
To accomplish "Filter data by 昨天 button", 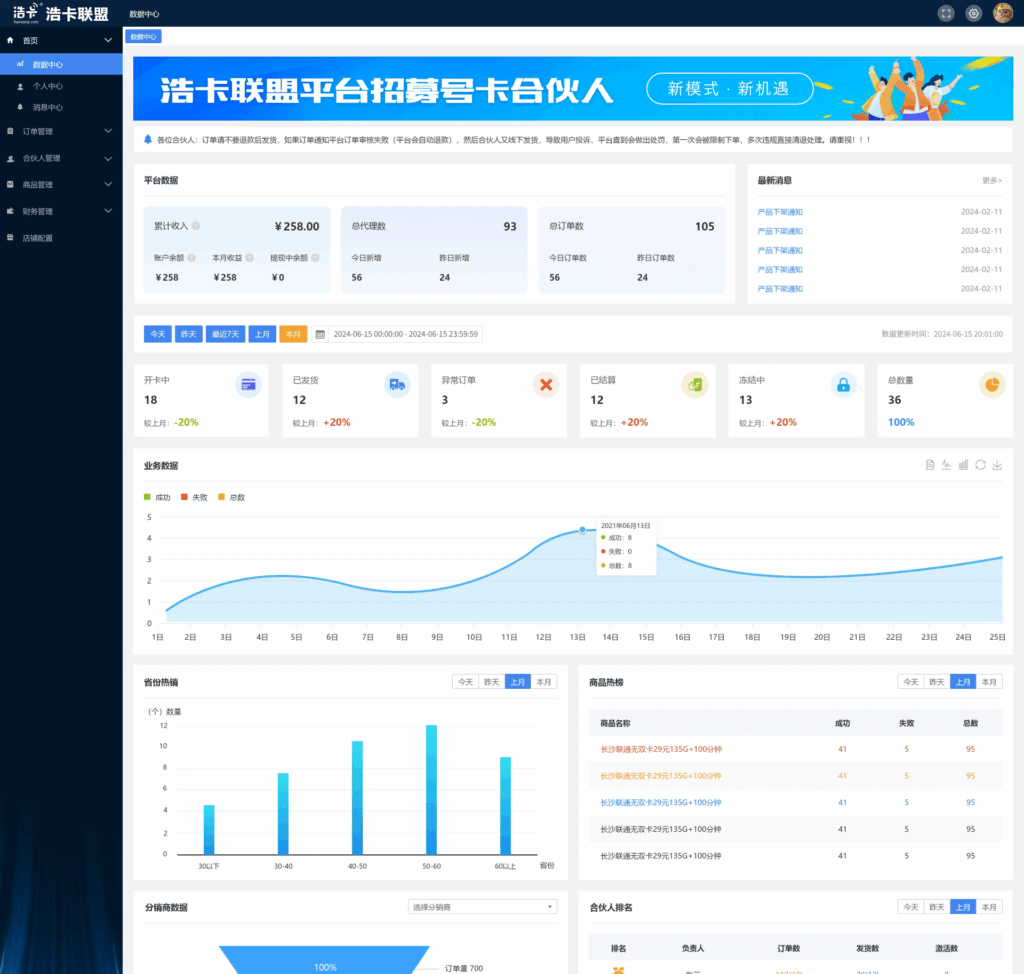I will 189,334.
